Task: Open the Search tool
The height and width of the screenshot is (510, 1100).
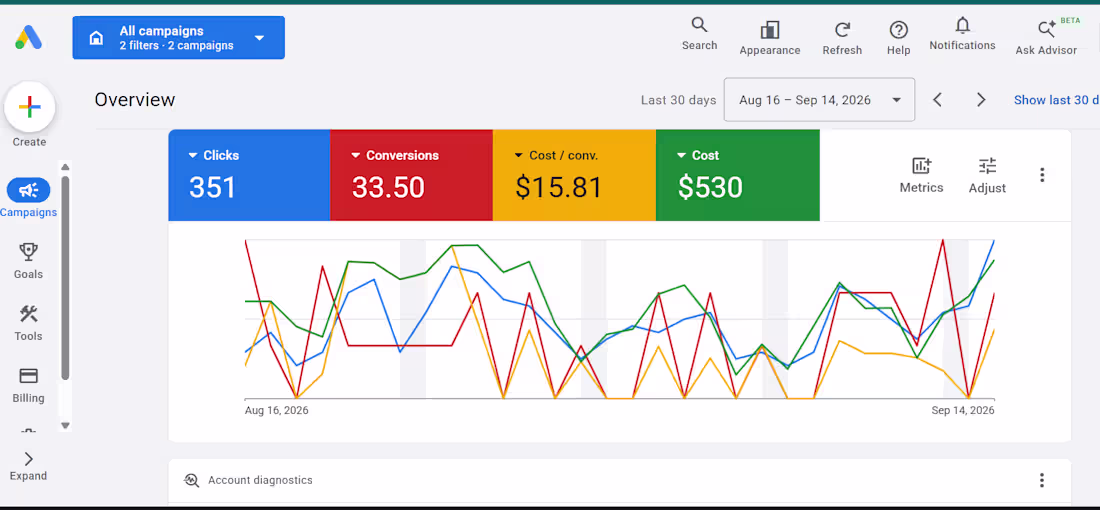Action: 699,34
